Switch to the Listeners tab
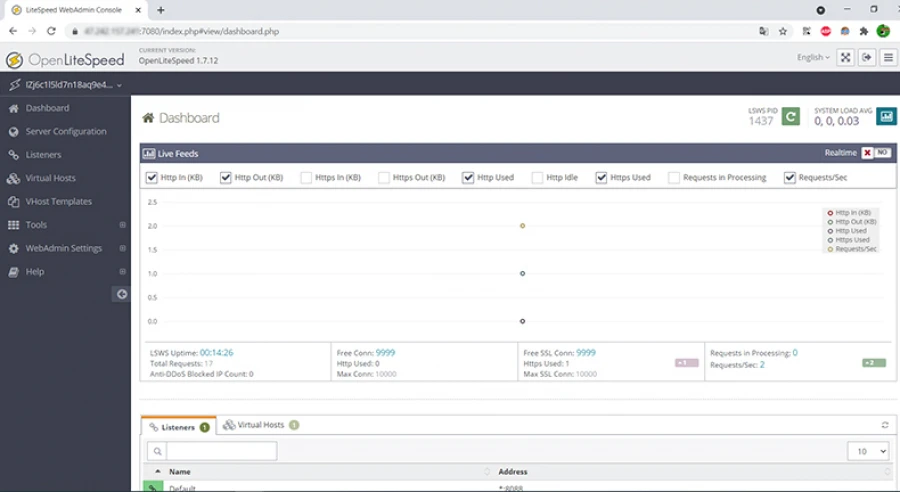Screen dimensions: 900x492 [x=179, y=427]
